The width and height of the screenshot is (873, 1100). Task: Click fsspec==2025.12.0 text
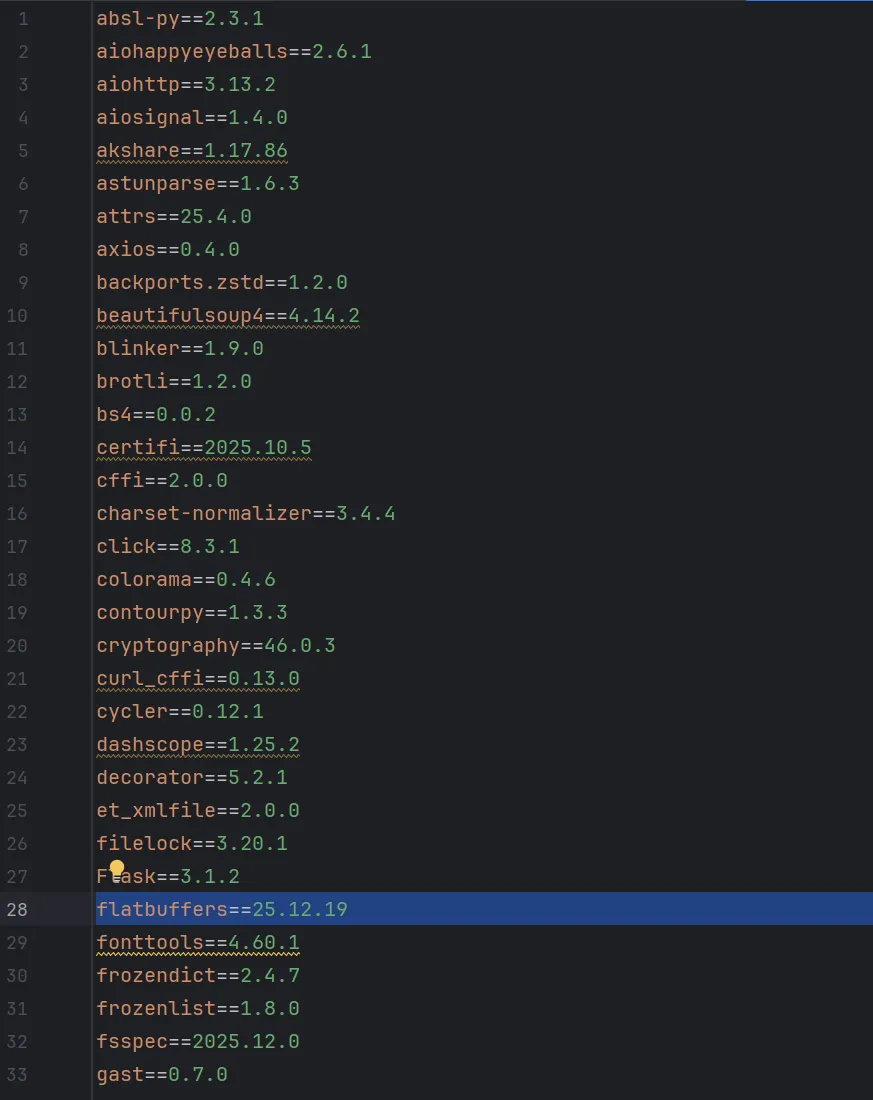tap(198, 1040)
